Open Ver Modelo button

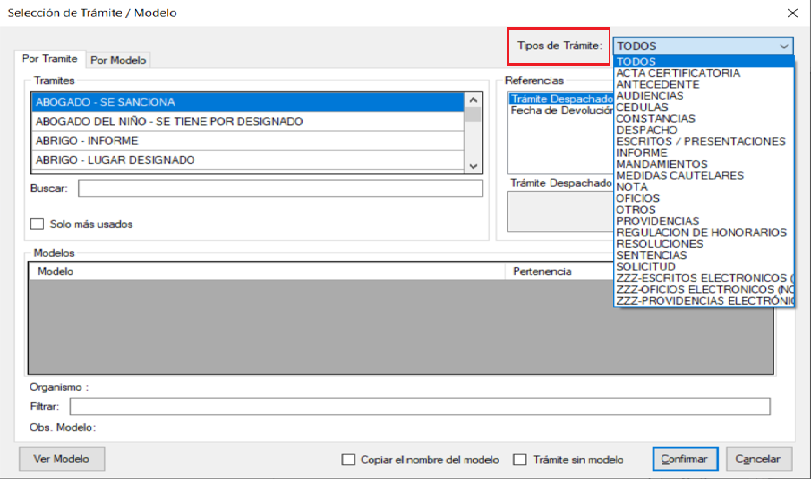[x=62, y=459]
